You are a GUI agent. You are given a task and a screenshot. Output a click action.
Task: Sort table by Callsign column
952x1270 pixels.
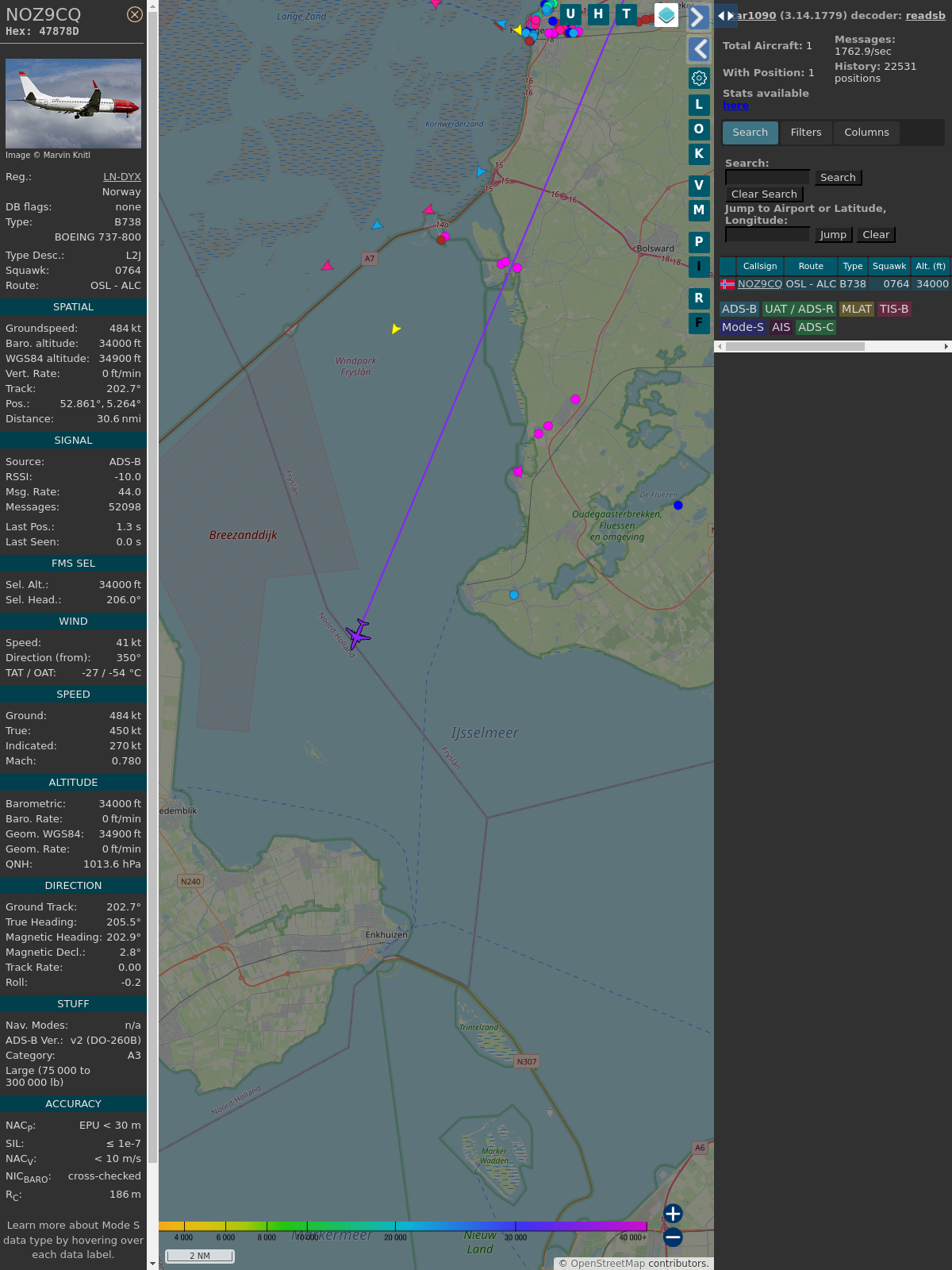pos(760,267)
